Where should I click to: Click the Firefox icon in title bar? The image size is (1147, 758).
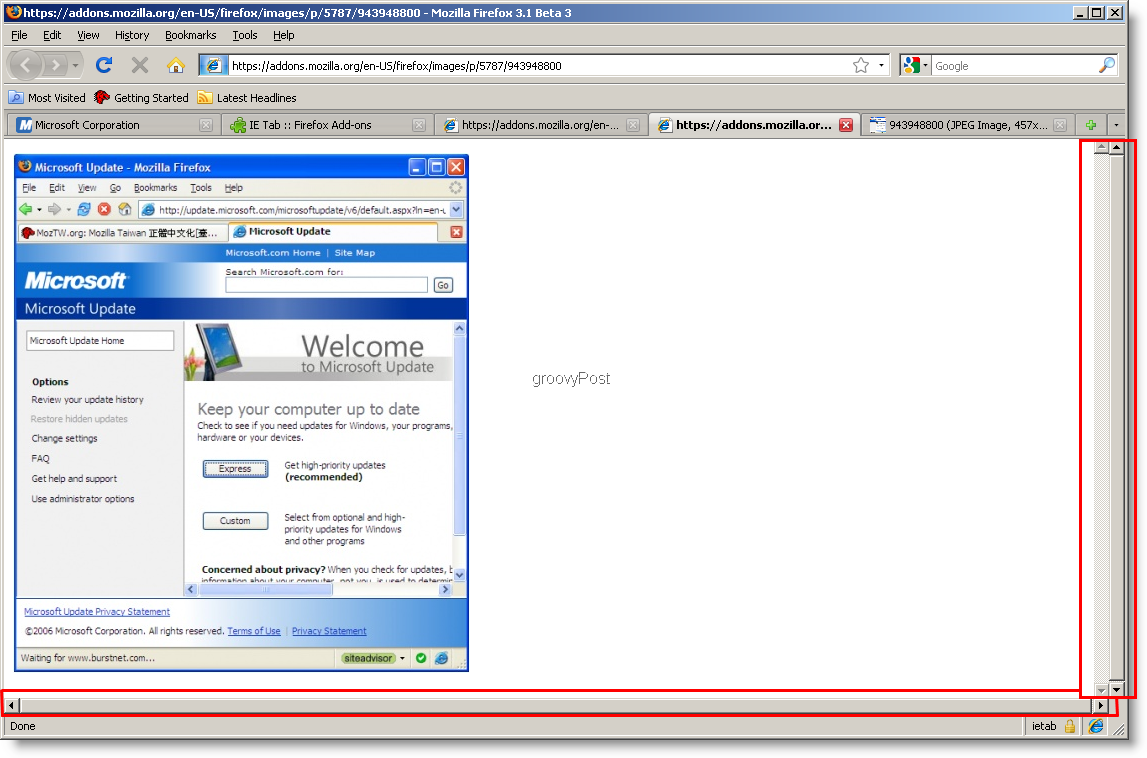point(14,12)
